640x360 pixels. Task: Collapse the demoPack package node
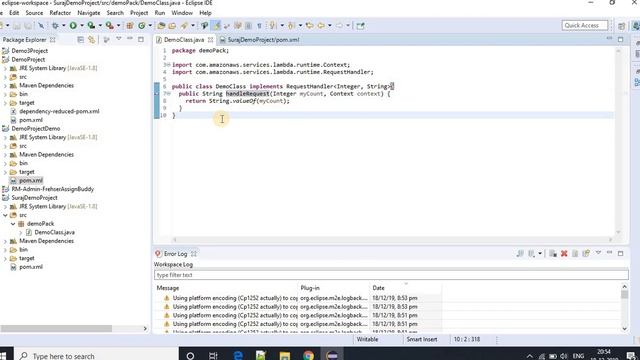tap(13, 224)
